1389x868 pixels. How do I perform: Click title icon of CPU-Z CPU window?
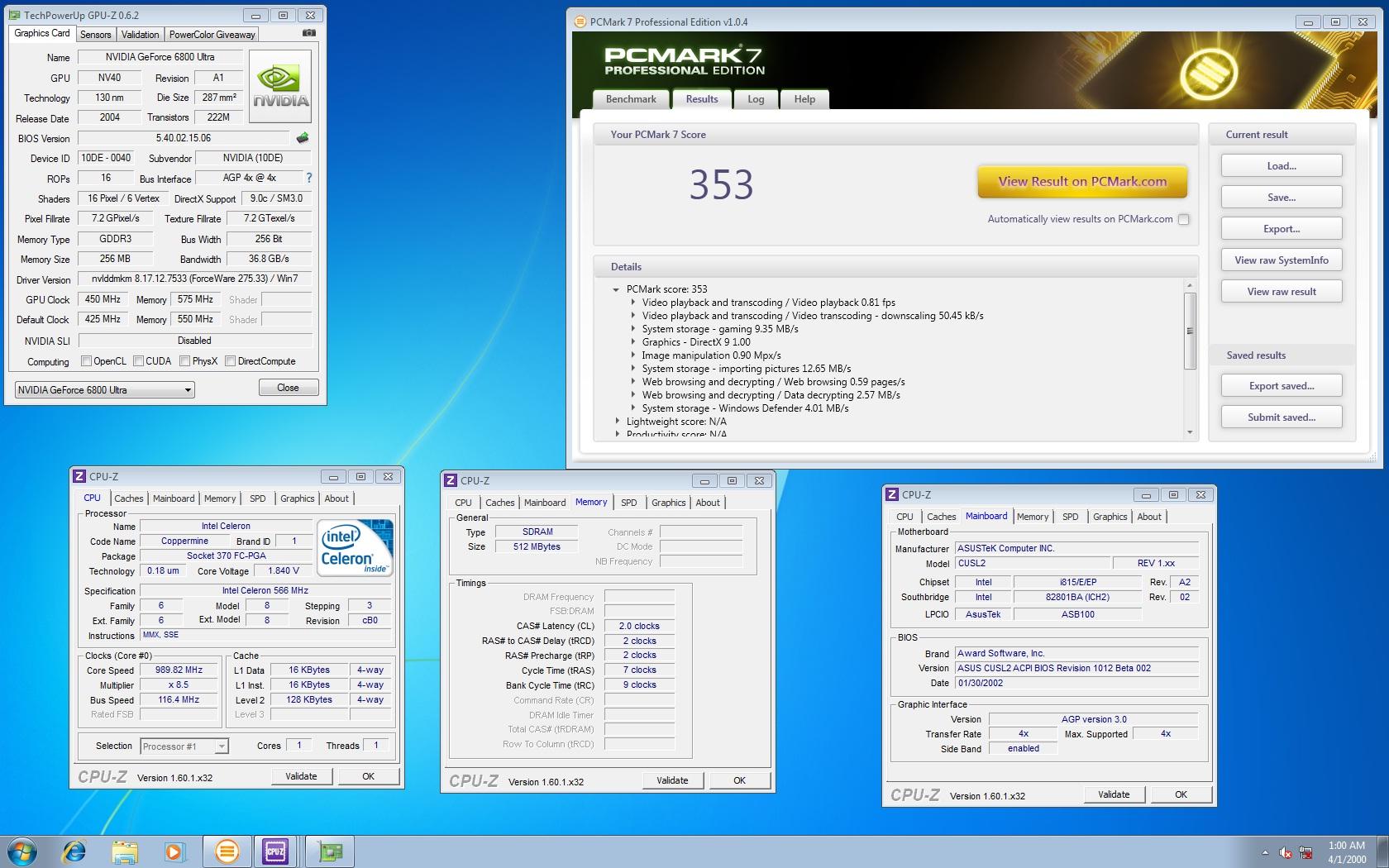point(80,476)
